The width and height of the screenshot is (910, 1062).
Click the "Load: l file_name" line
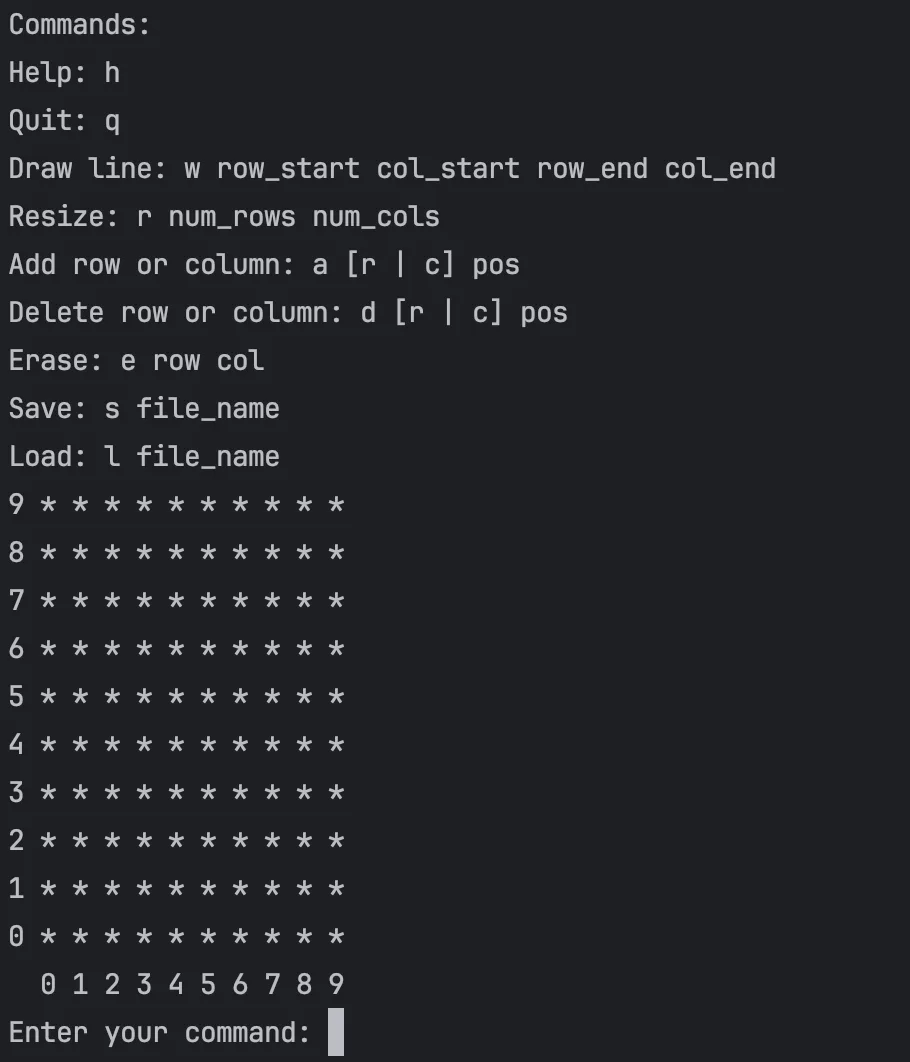click(x=144, y=456)
